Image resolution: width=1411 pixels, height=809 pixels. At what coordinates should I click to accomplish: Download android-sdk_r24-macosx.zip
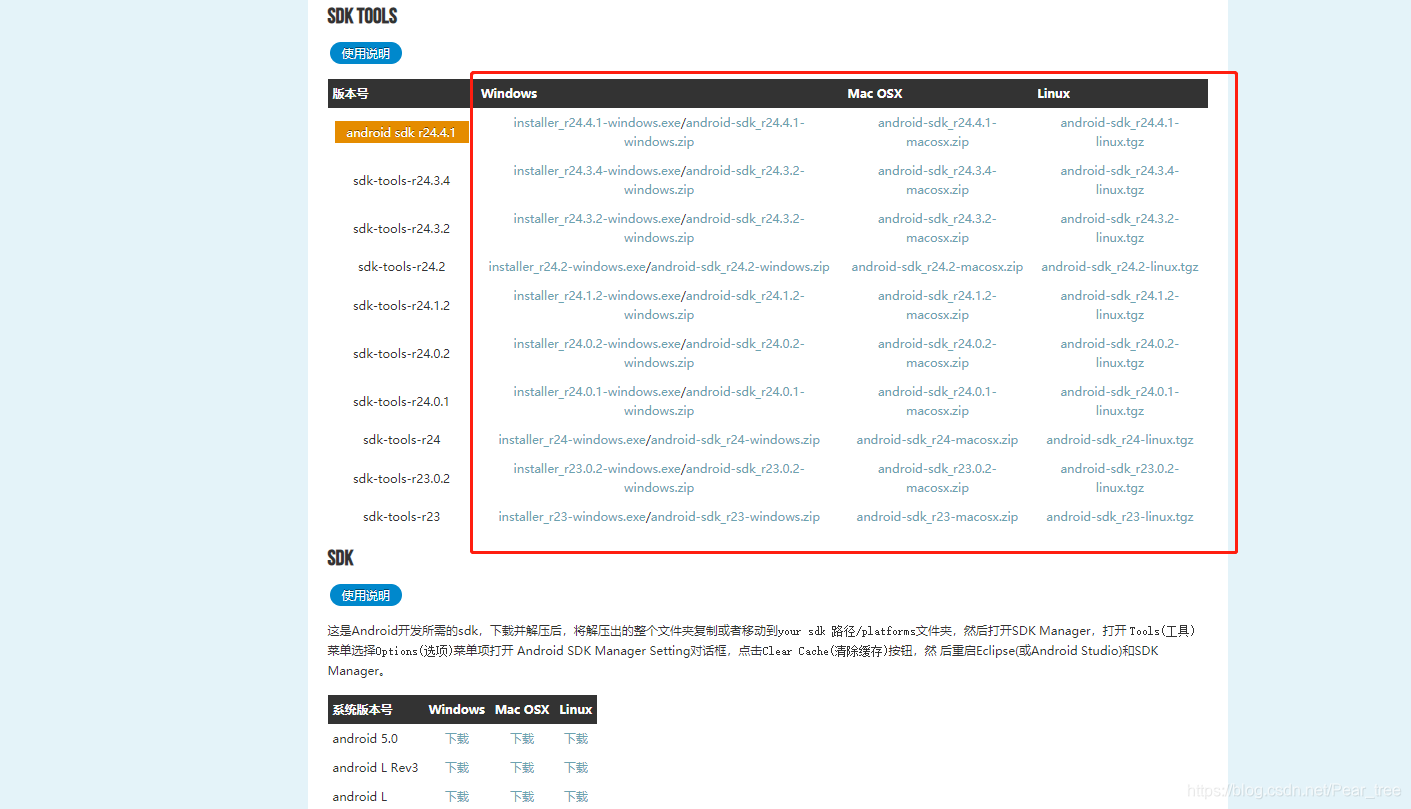(x=938, y=439)
